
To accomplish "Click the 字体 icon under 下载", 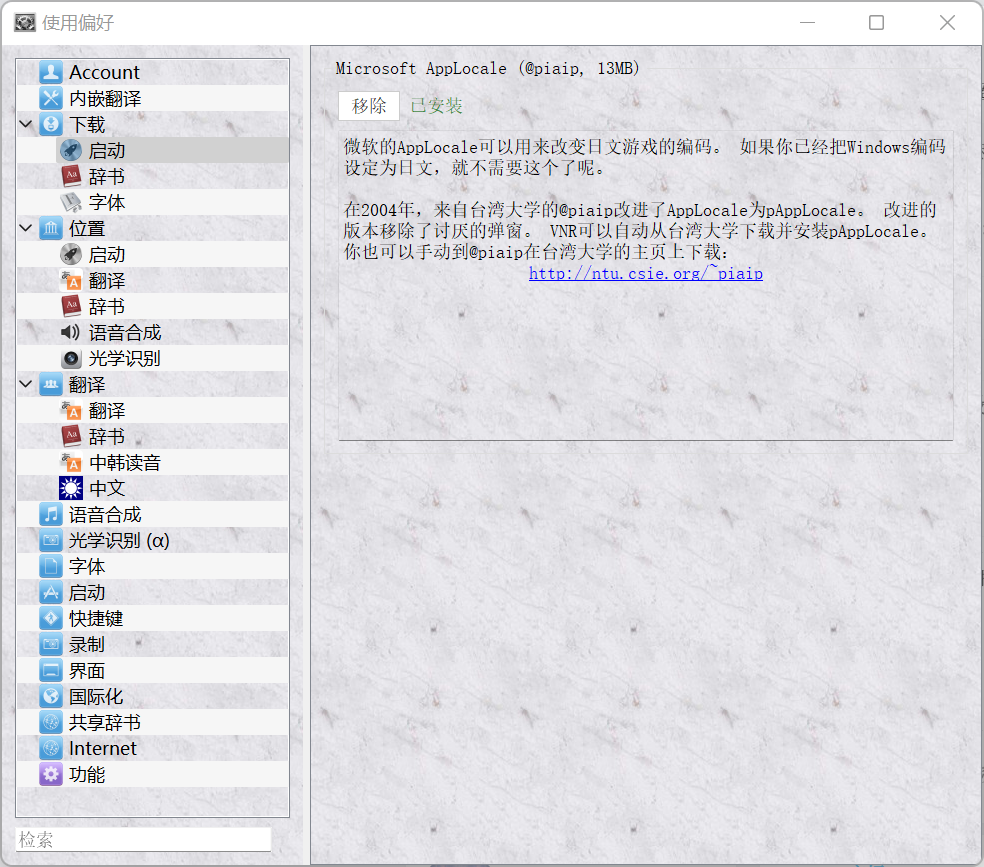I will pyautogui.click(x=71, y=202).
